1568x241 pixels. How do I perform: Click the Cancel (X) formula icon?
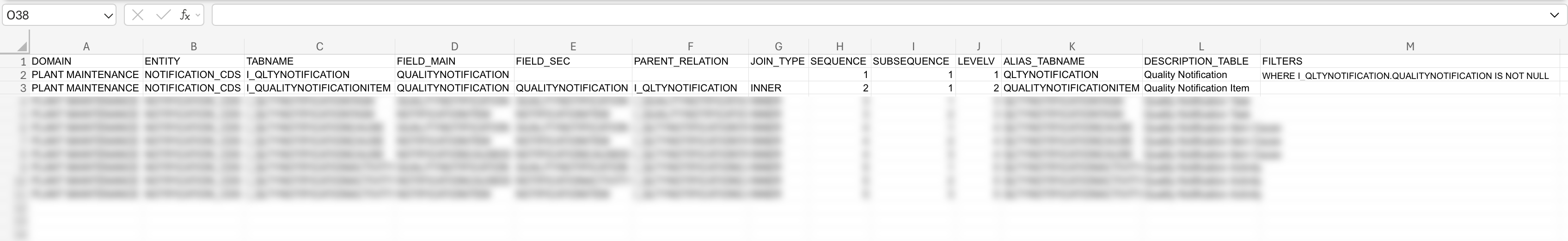pyautogui.click(x=138, y=15)
